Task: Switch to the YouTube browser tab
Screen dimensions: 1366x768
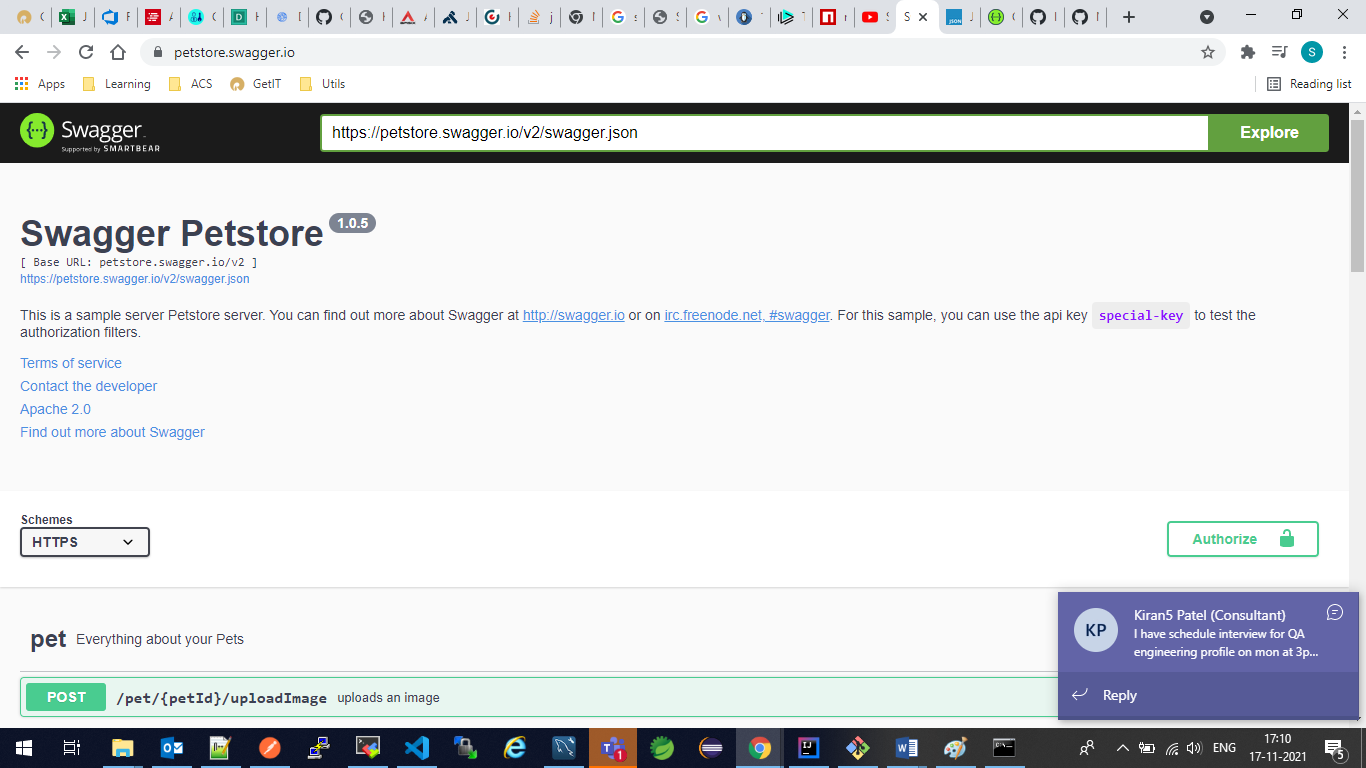Action: [872, 16]
